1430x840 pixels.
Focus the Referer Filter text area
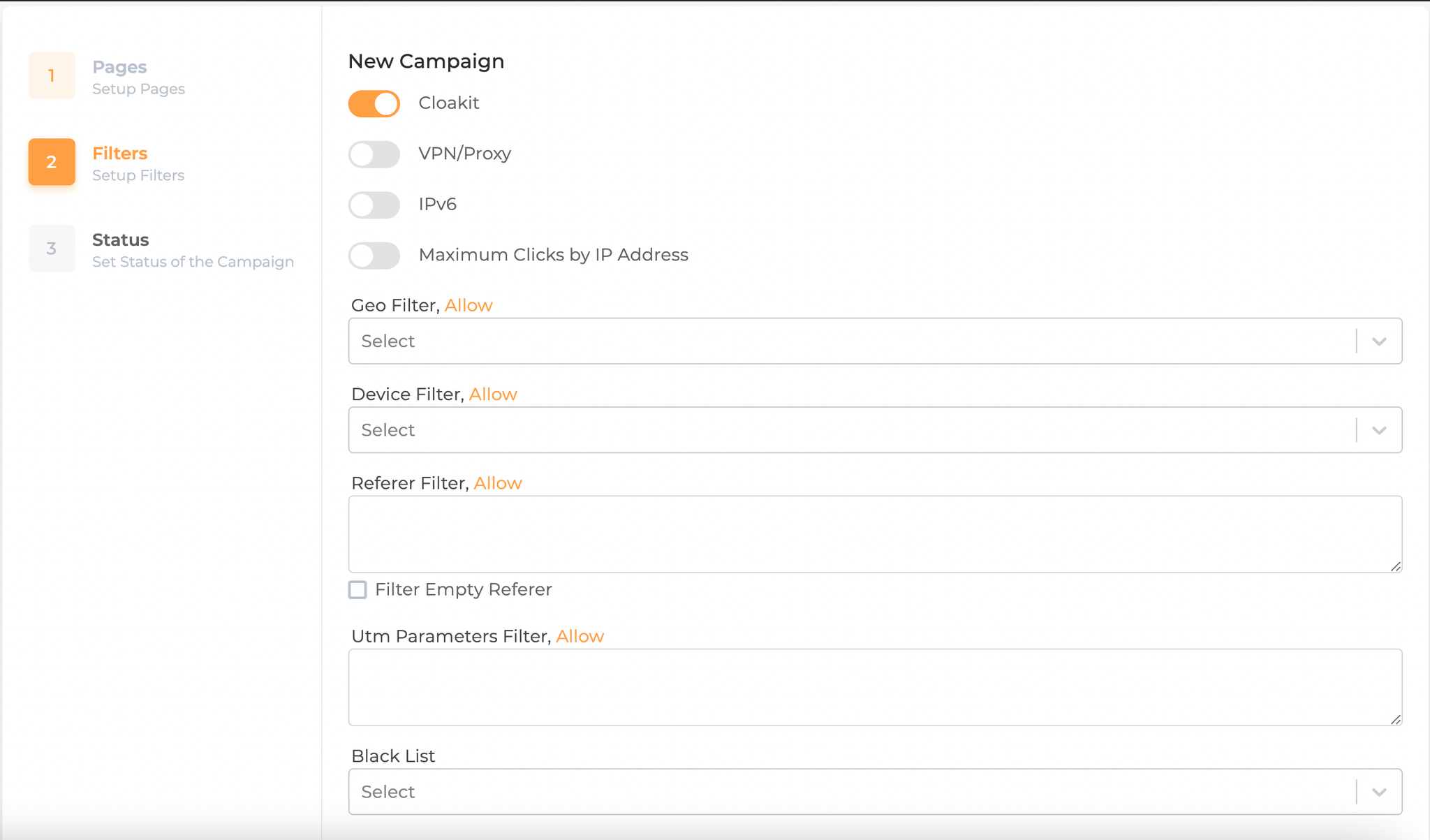[874, 534]
